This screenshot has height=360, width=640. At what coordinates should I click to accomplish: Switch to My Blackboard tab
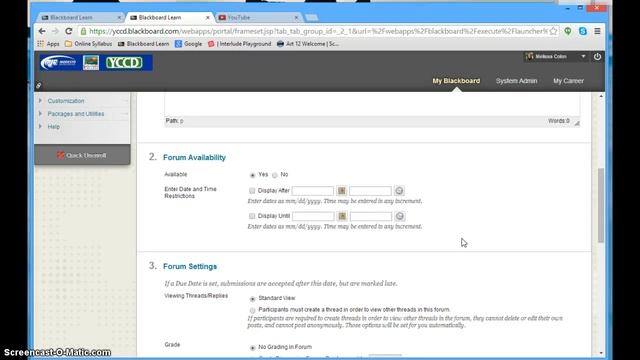coord(456,81)
